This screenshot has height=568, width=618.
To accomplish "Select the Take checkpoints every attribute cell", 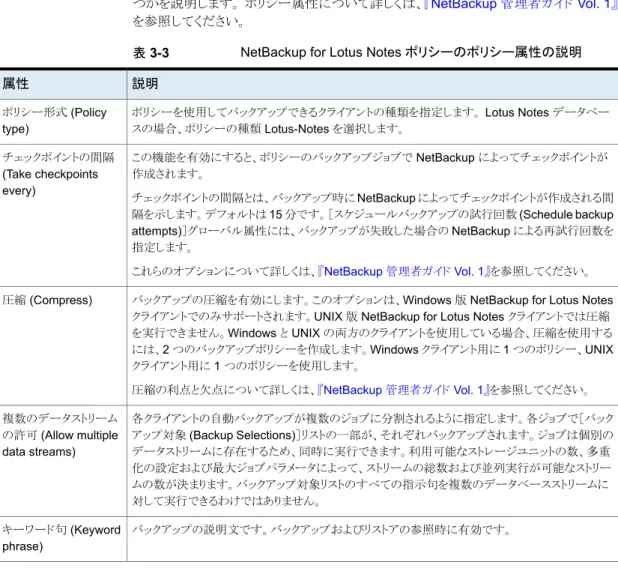I will point(63,215).
